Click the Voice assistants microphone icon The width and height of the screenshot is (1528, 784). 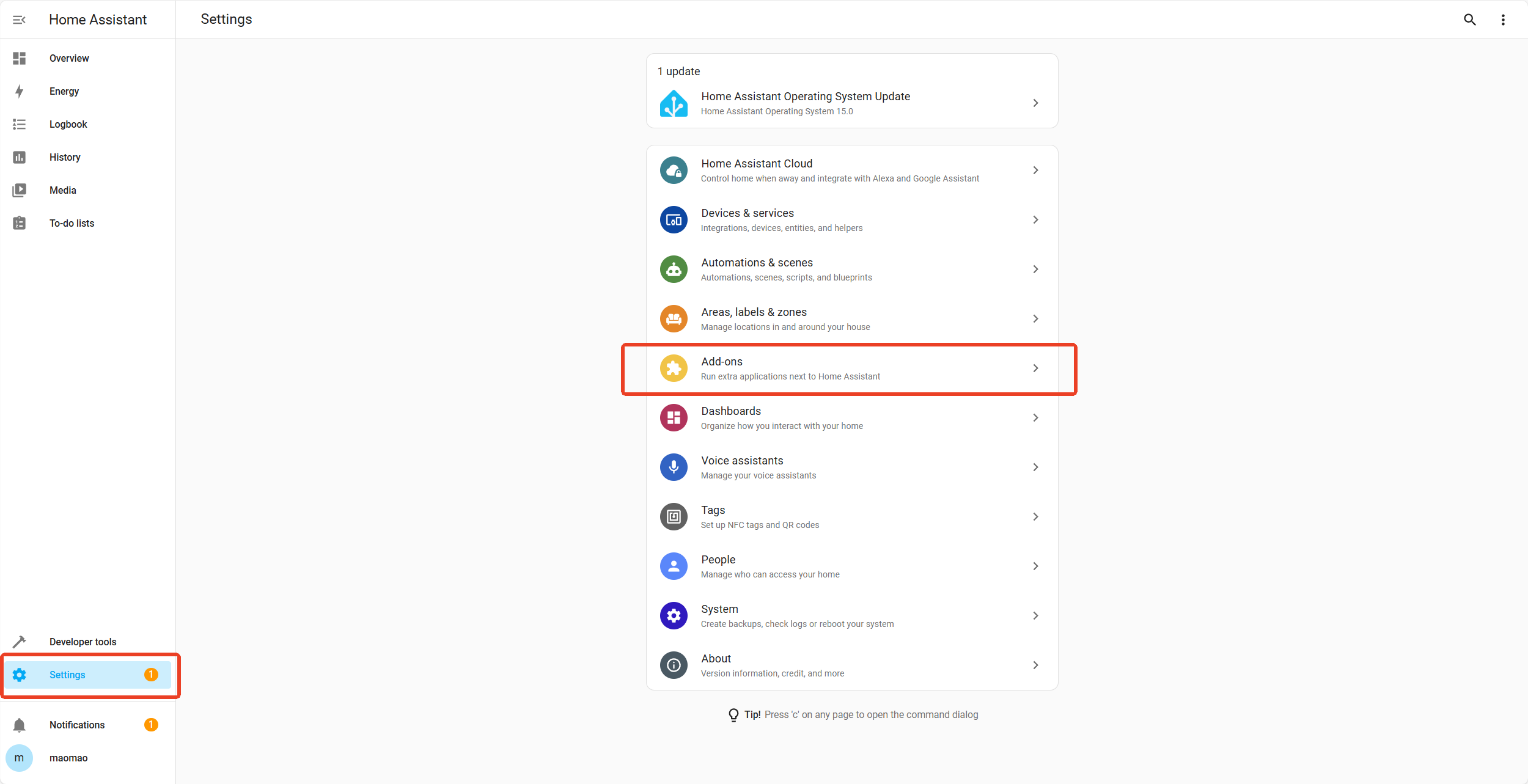pos(674,467)
